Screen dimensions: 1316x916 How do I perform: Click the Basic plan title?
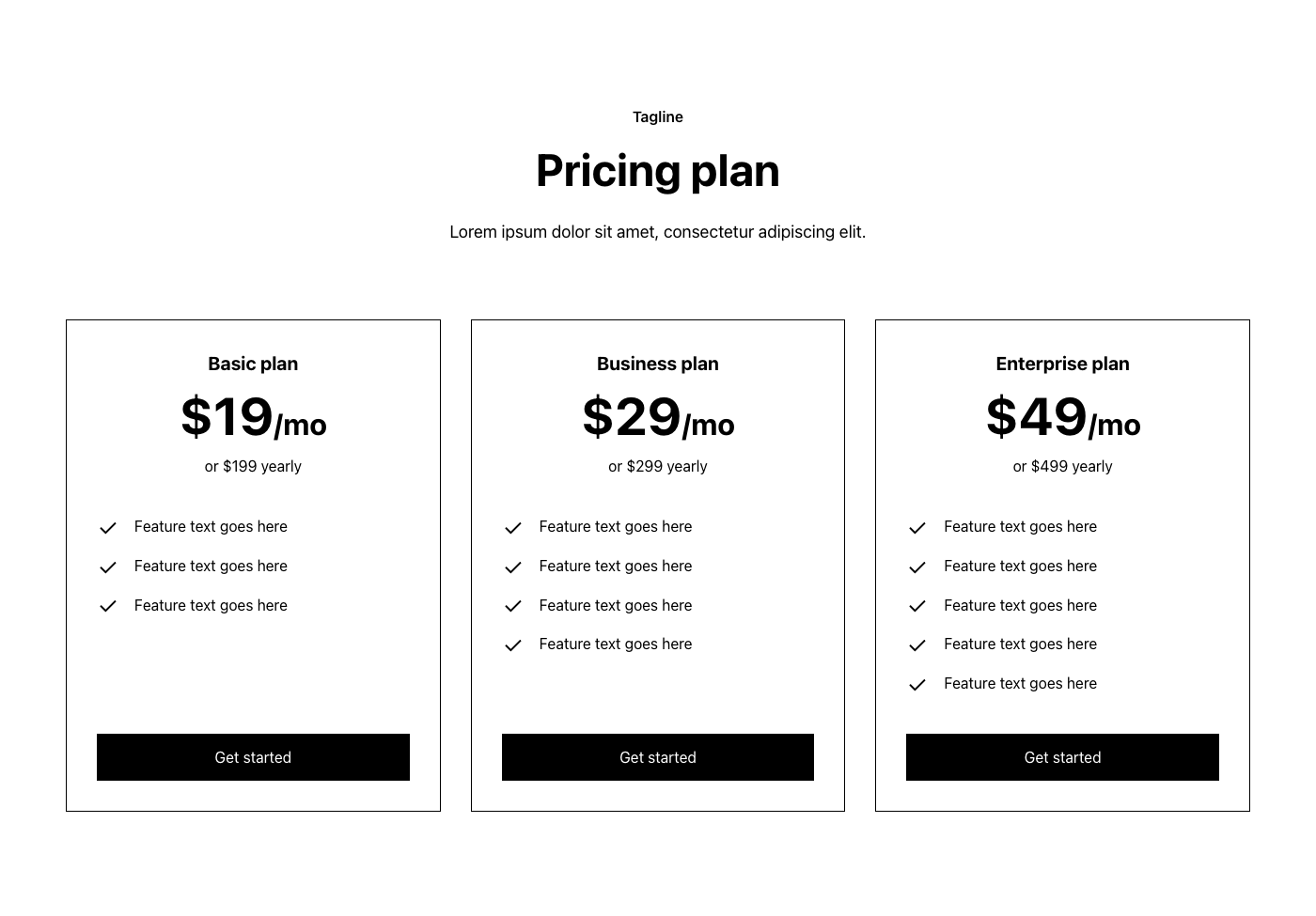click(x=253, y=364)
